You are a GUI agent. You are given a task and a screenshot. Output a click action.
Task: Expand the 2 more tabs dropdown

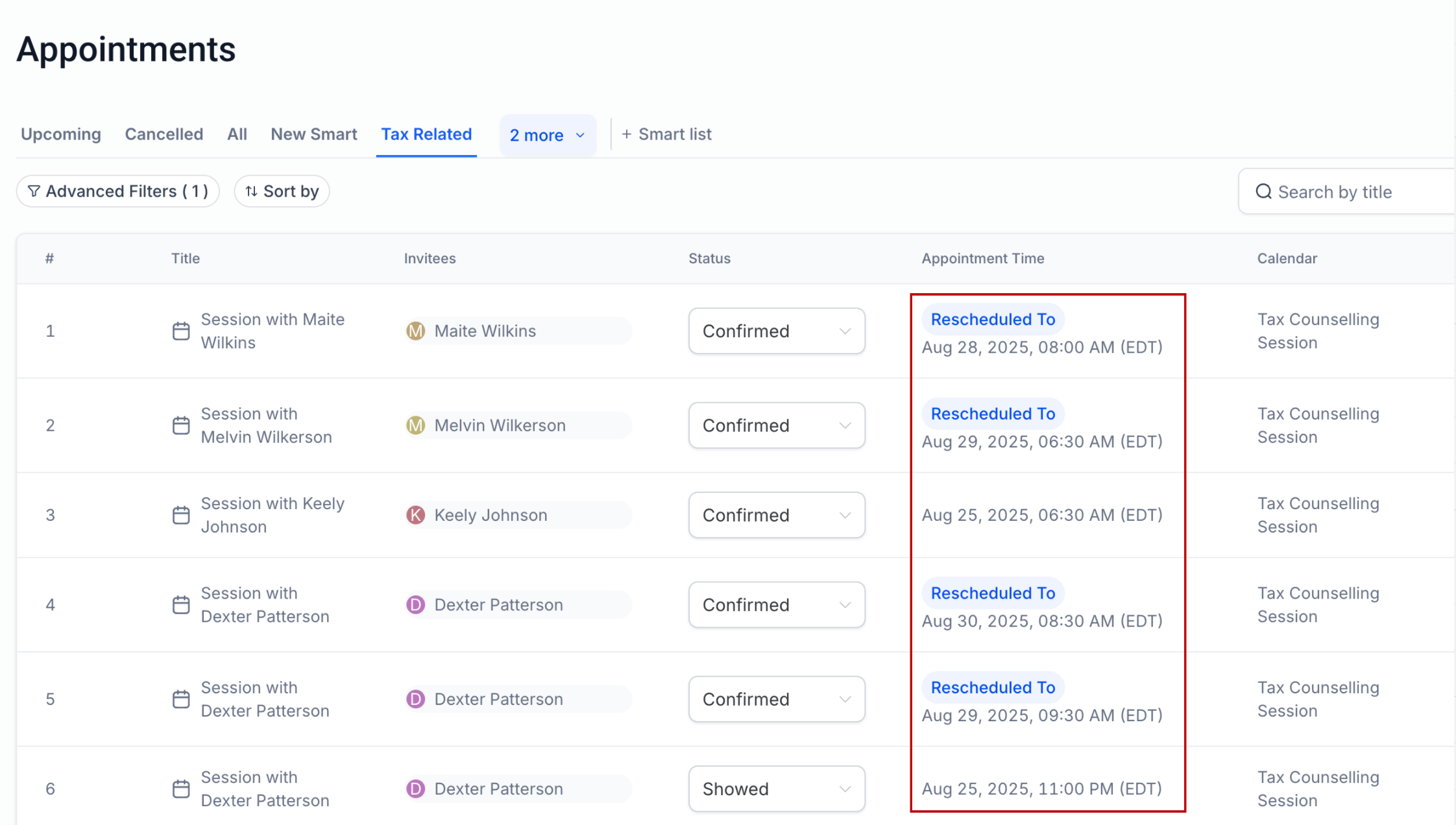click(547, 135)
